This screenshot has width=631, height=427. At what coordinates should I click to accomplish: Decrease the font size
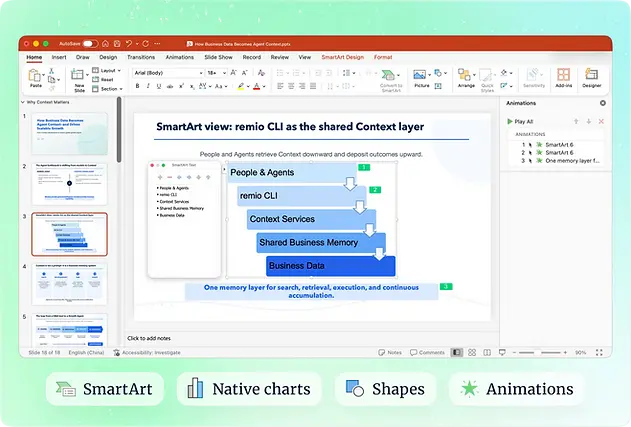point(244,73)
